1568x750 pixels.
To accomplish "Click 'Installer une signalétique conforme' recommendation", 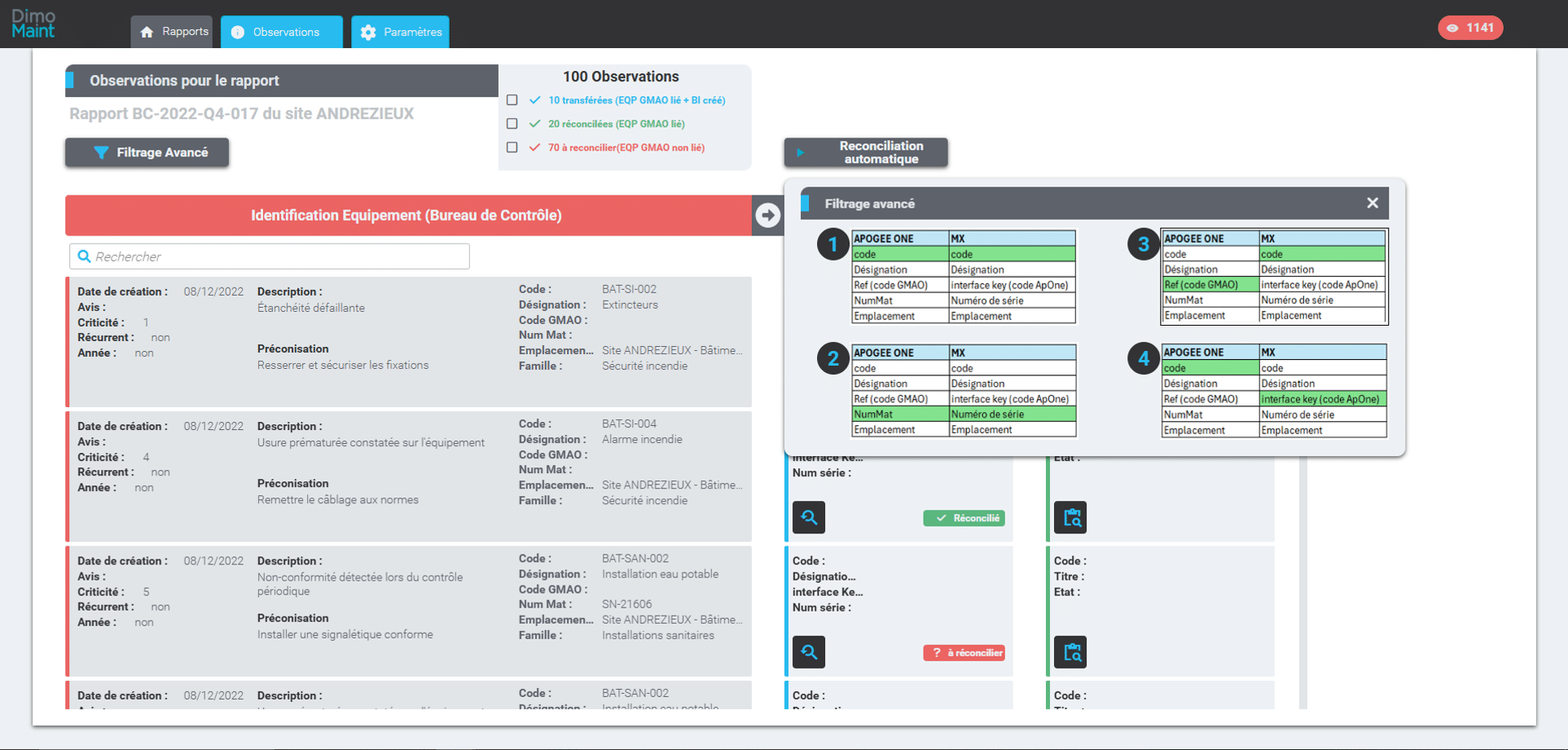I will pyautogui.click(x=345, y=634).
